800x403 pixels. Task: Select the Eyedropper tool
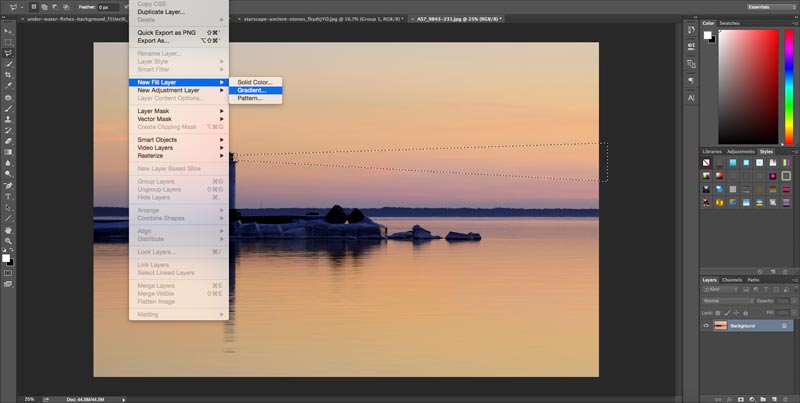[x=8, y=86]
